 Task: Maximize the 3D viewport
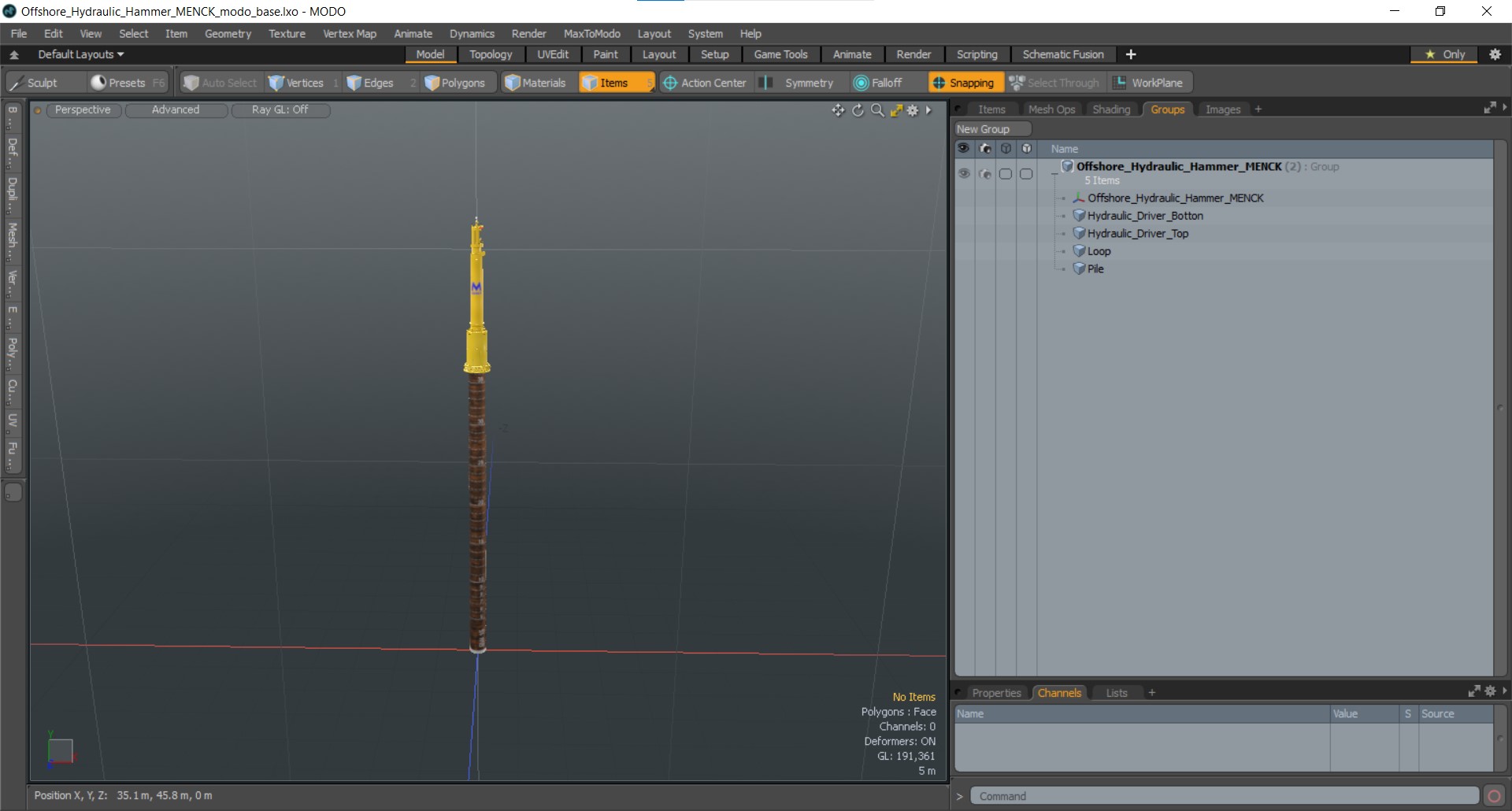click(x=896, y=110)
